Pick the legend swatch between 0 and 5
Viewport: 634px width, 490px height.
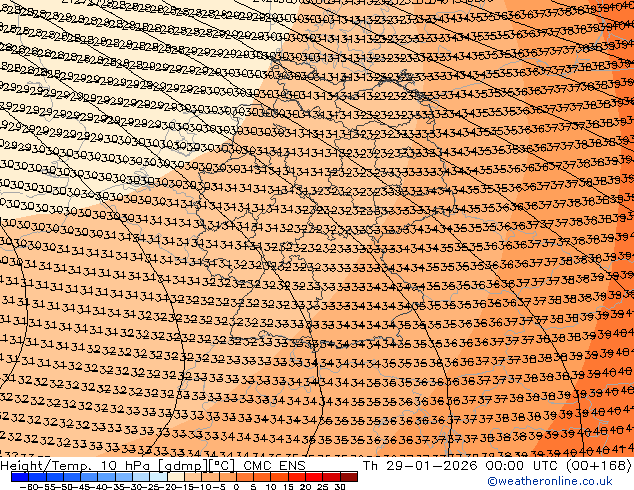(x=245, y=477)
